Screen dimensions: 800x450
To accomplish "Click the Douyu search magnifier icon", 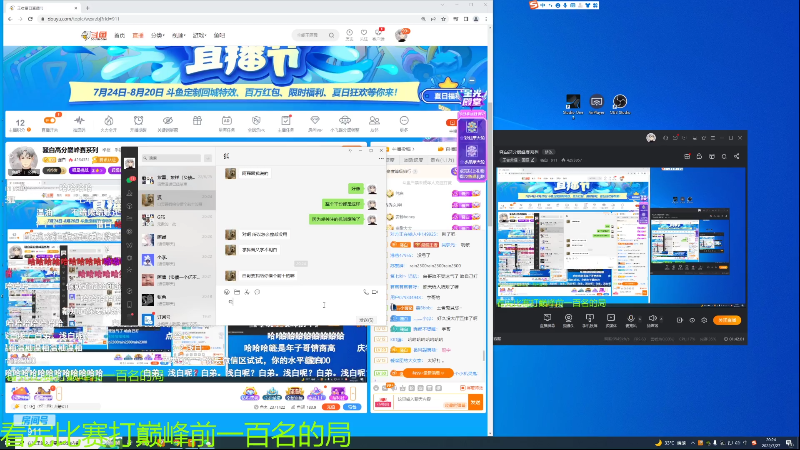I will tap(332, 35).
